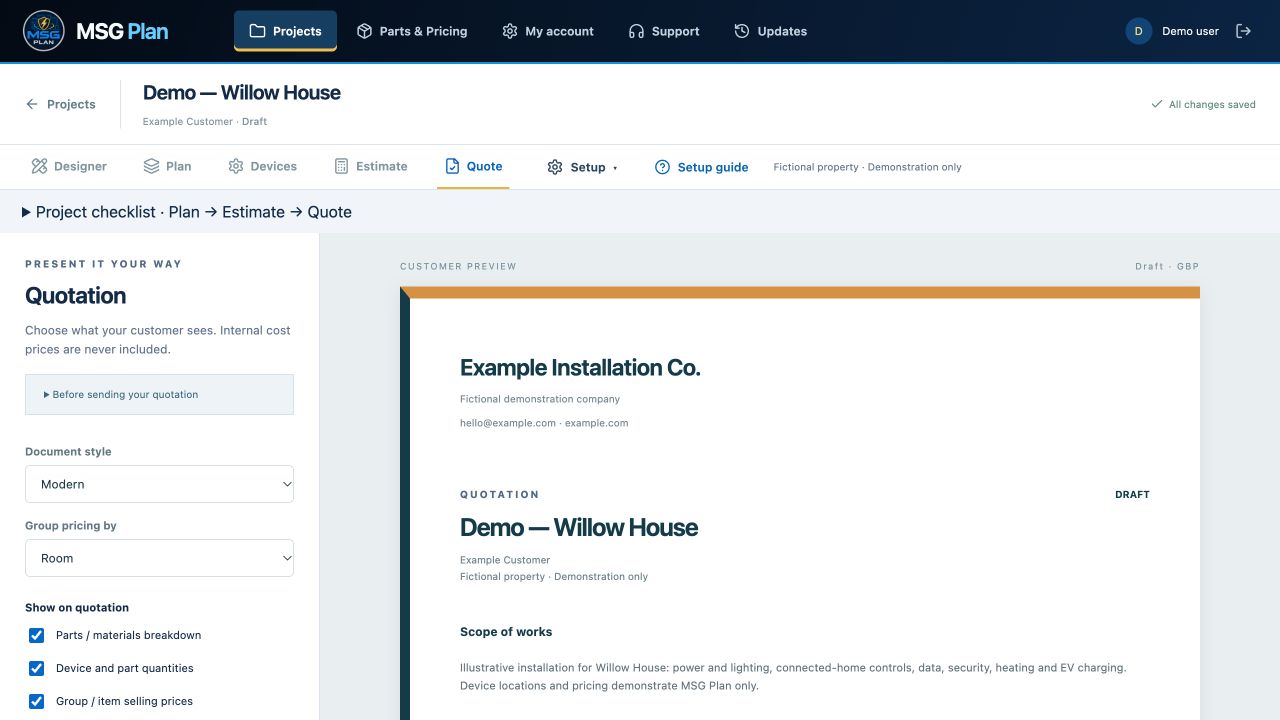Click the Devices tab's gear icon
The height and width of the screenshot is (720, 1280).
(x=236, y=166)
